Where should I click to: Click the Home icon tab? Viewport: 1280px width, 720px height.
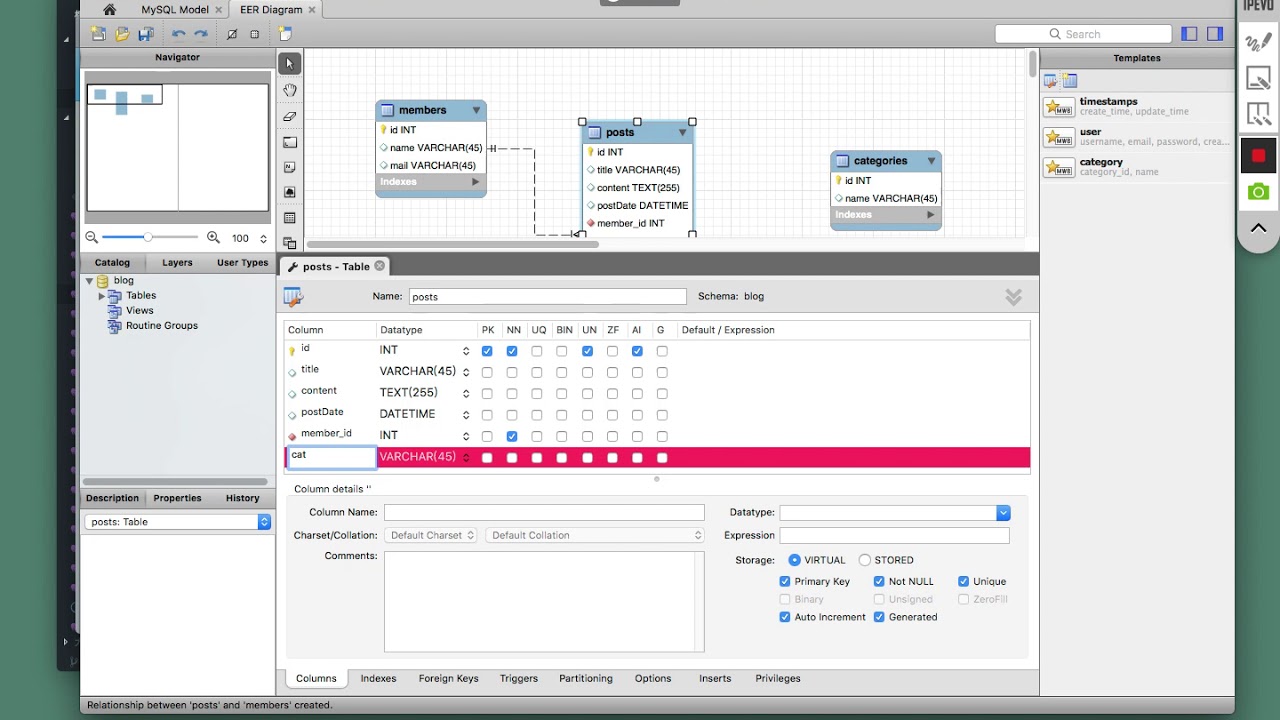tap(109, 9)
